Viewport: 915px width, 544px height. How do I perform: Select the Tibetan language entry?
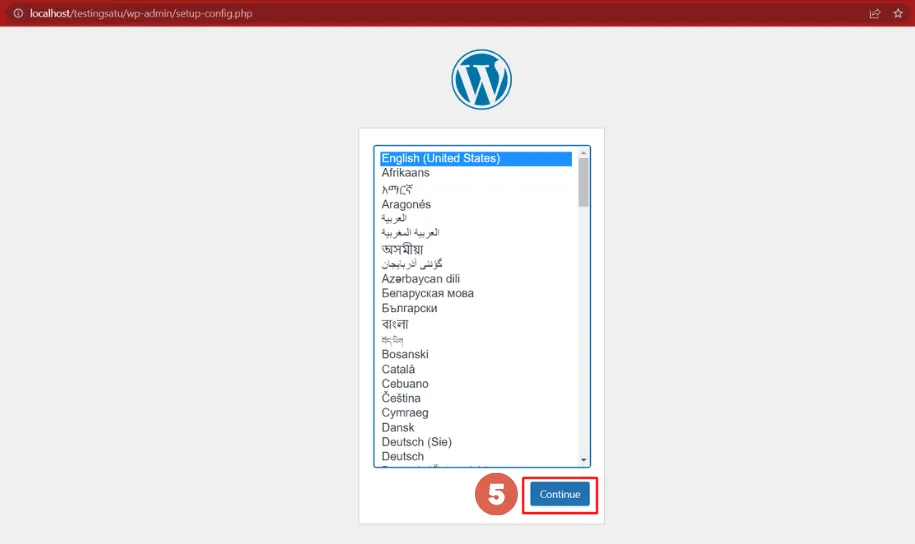tap(476, 339)
